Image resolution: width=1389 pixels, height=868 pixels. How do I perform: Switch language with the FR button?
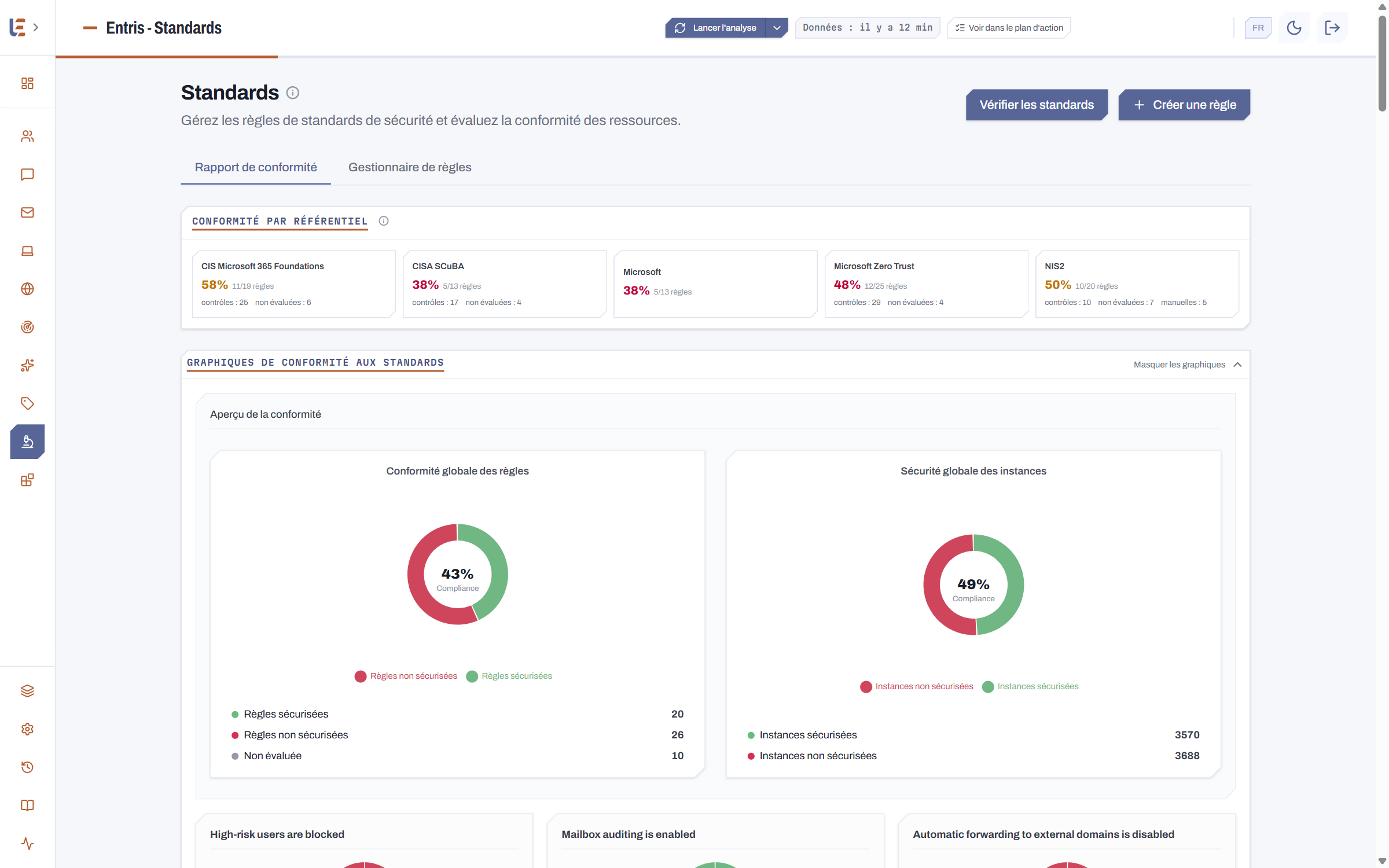[x=1258, y=28]
